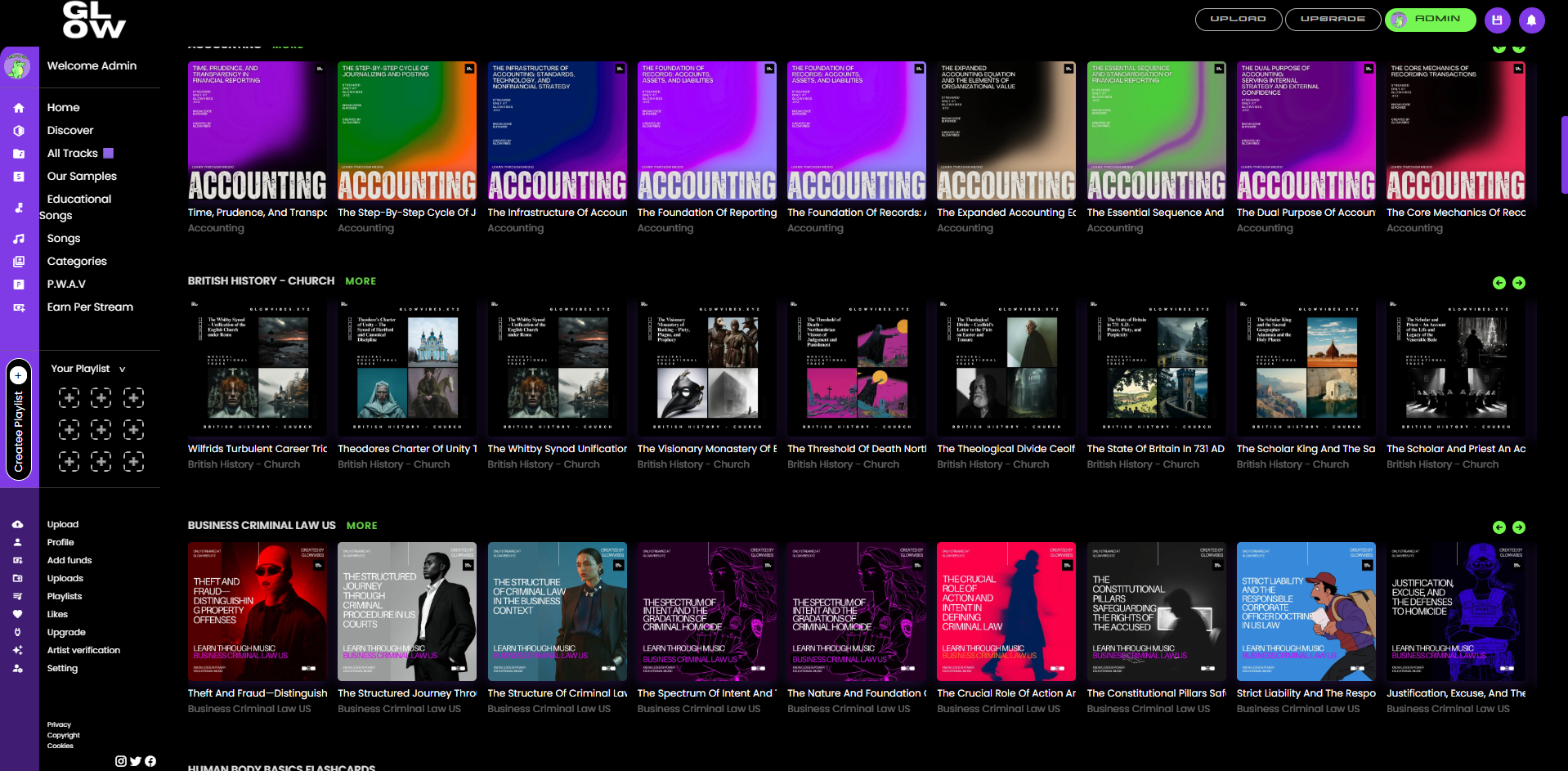Open Uploads in the lower sidebar
This screenshot has height=771, width=1568.
[x=65, y=579]
